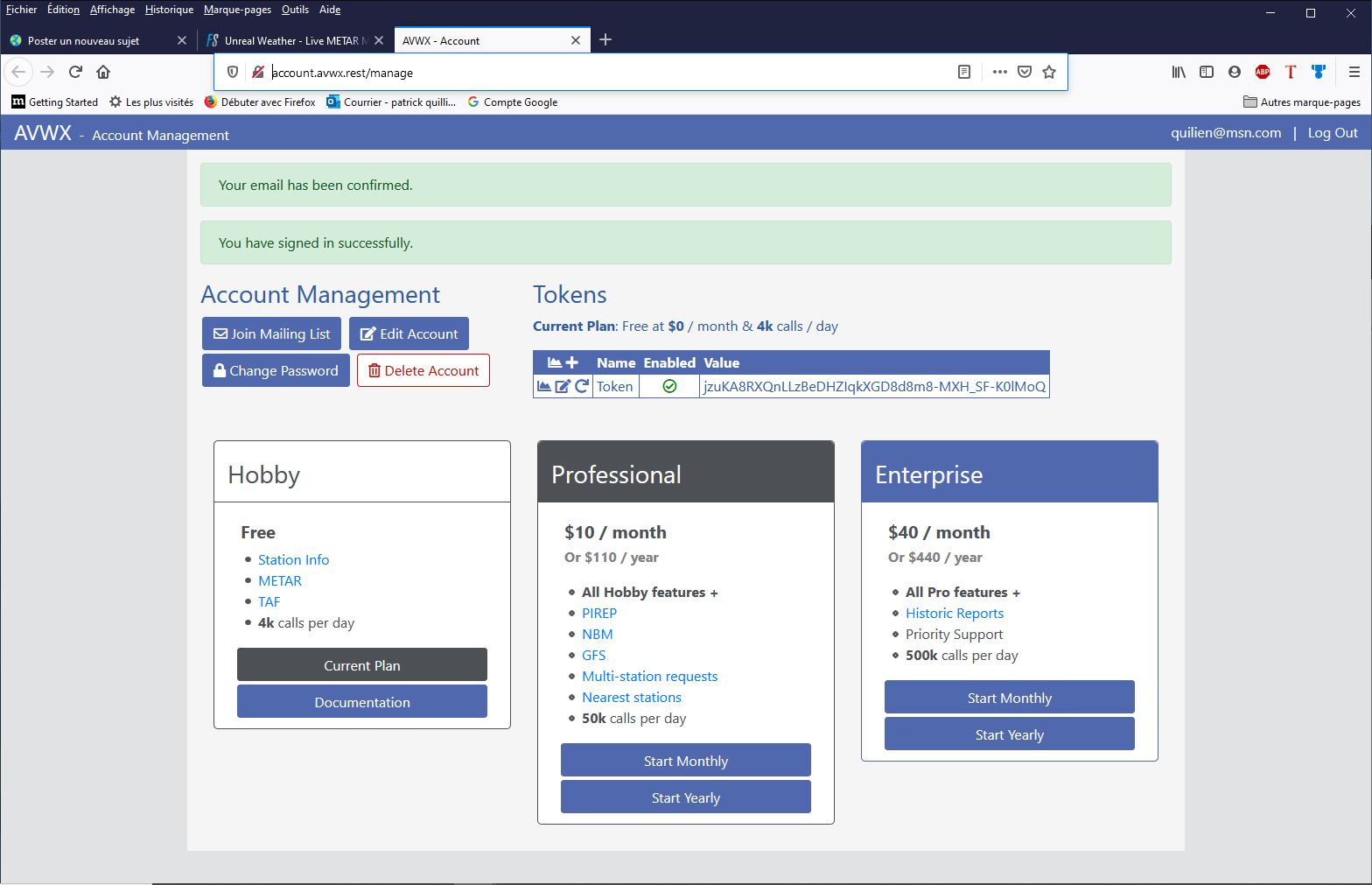Click the AVWX logo in header
This screenshot has width=1372, height=885.
tap(43, 133)
